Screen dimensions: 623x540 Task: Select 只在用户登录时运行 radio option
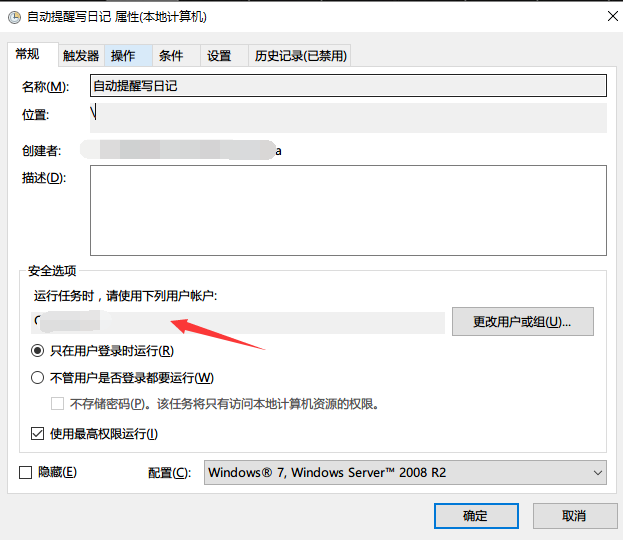coord(38,351)
